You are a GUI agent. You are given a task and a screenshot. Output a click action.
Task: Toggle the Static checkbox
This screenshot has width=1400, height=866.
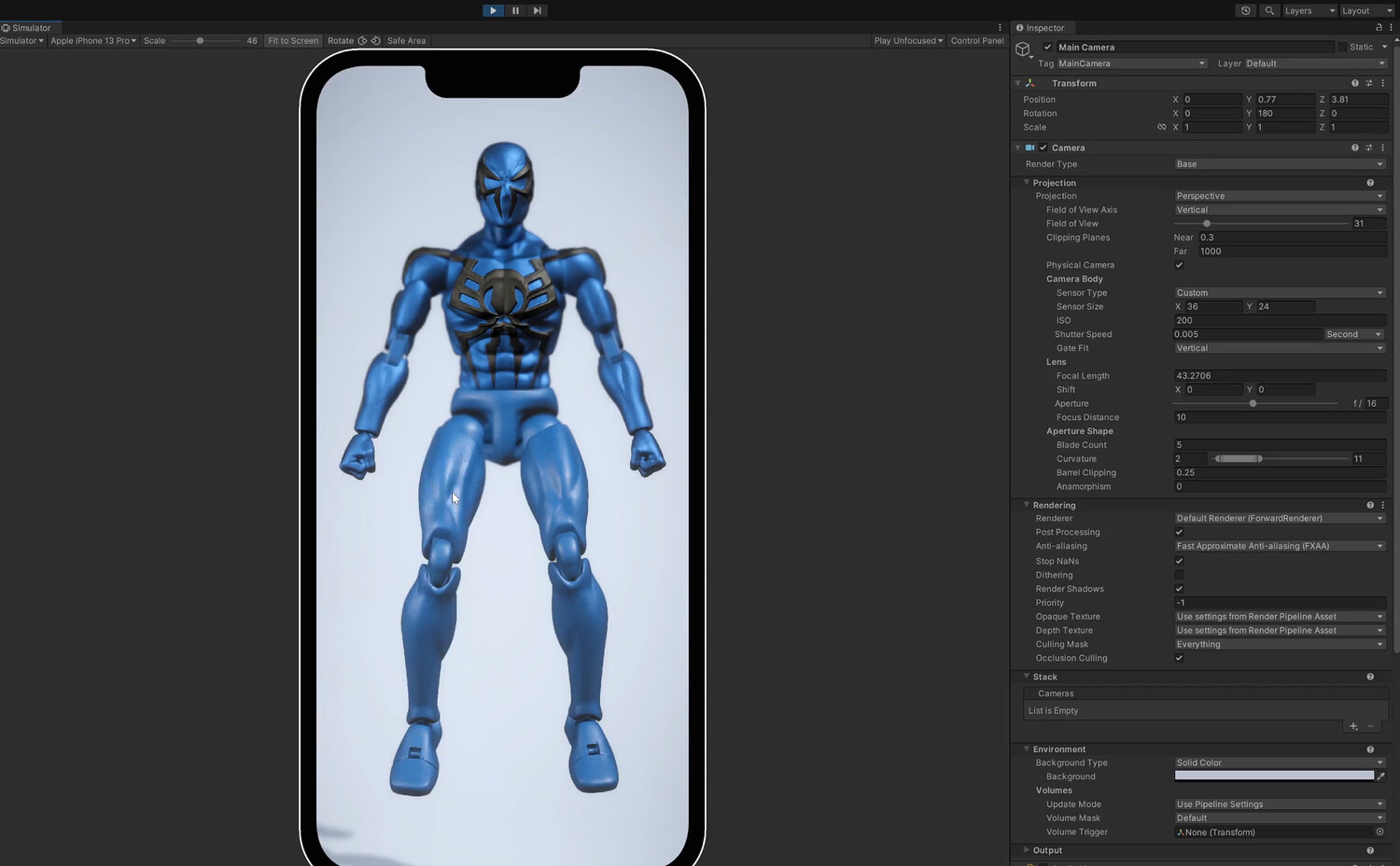coord(1342,48)
